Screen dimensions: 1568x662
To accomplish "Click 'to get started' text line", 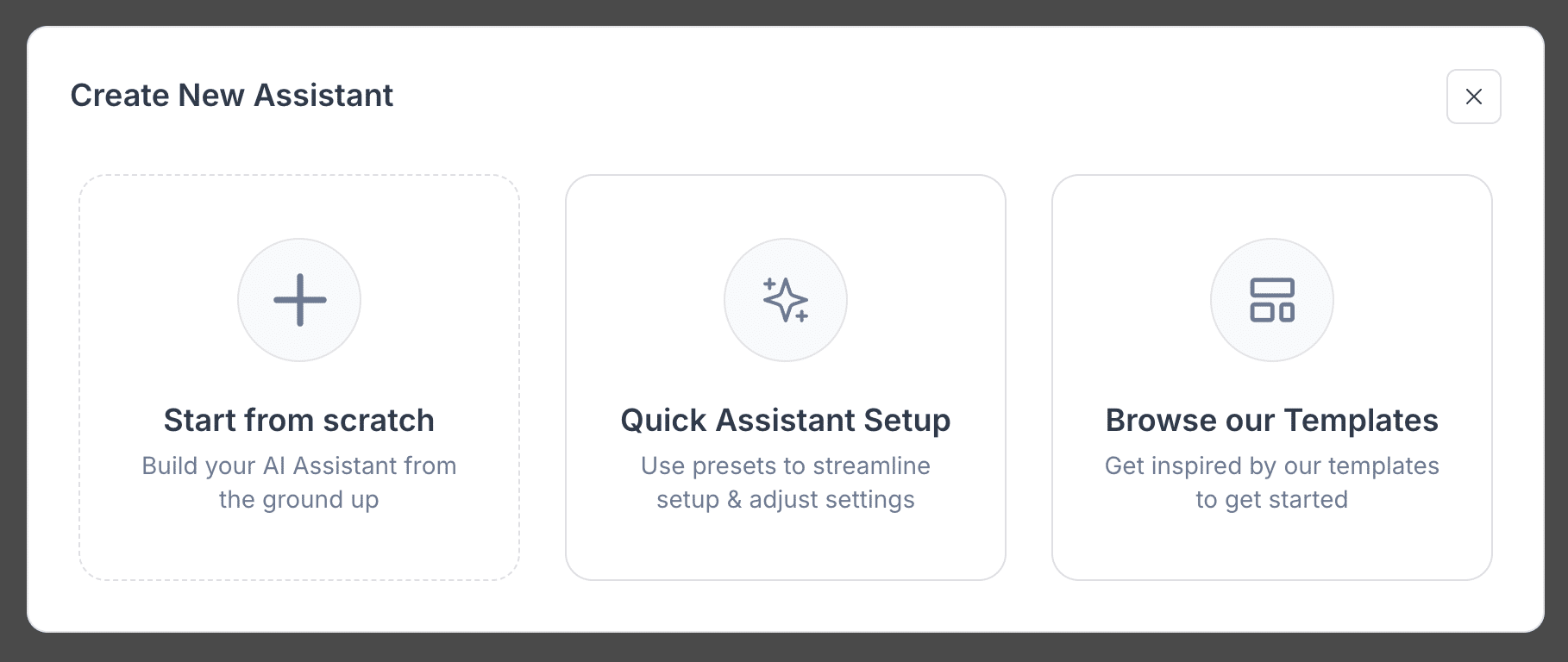I will click(x=1272, y=500).
